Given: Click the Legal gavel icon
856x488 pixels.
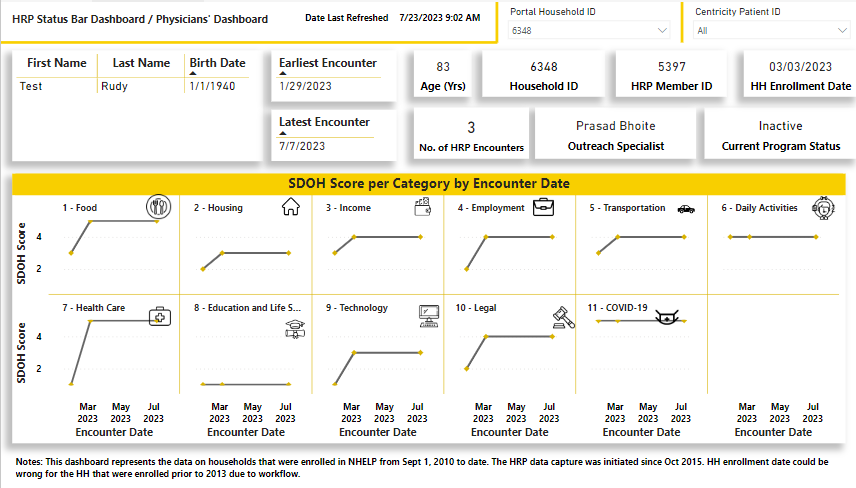Looking at the screenshot, I should point(564,318).
